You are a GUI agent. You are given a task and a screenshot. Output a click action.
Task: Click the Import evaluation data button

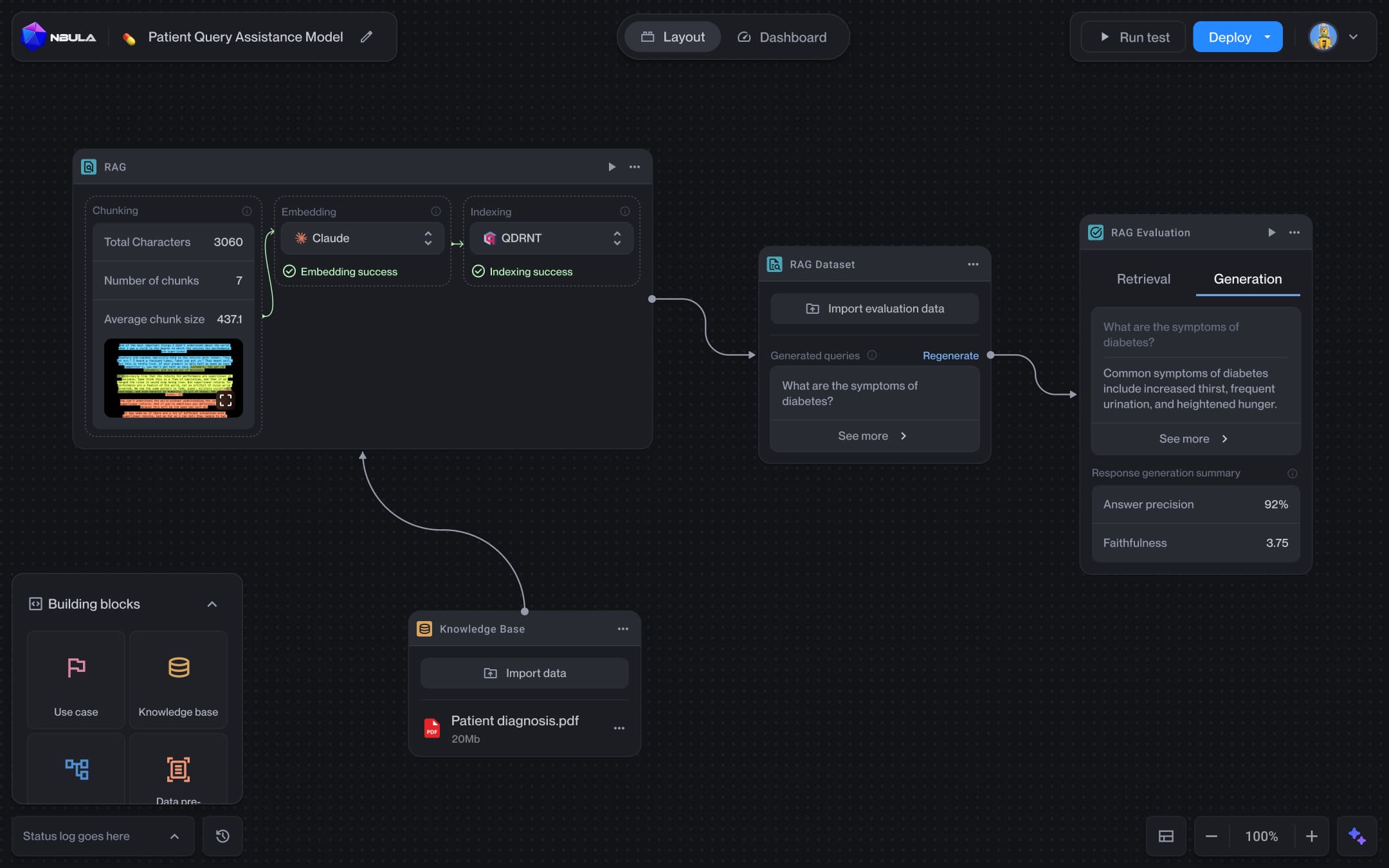click(x=875, y=309)
